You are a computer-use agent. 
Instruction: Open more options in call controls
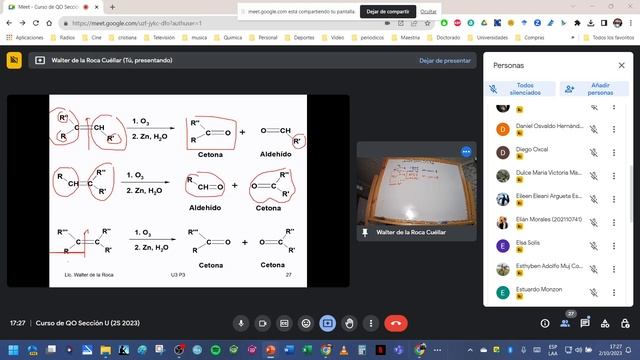point(371,323)
